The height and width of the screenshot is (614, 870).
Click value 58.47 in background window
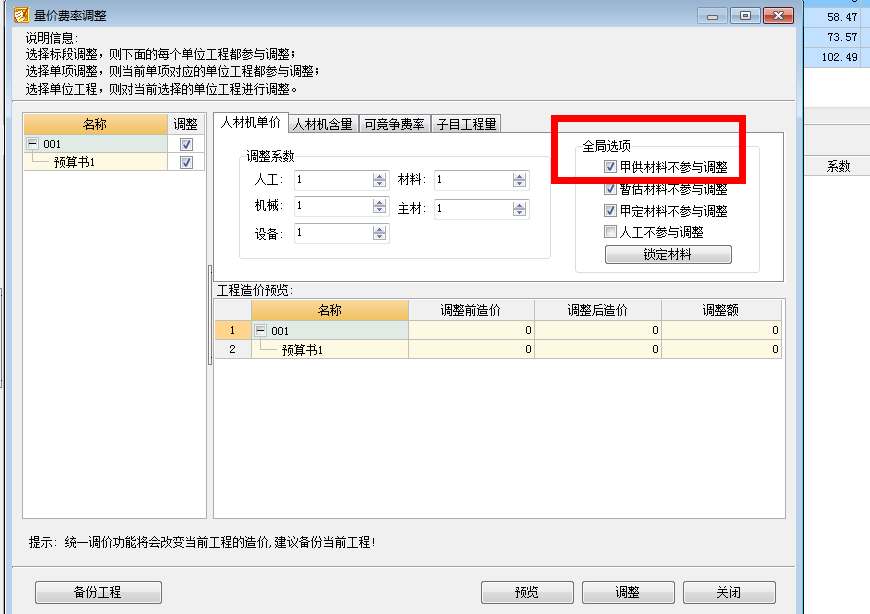tap(842, 17)
